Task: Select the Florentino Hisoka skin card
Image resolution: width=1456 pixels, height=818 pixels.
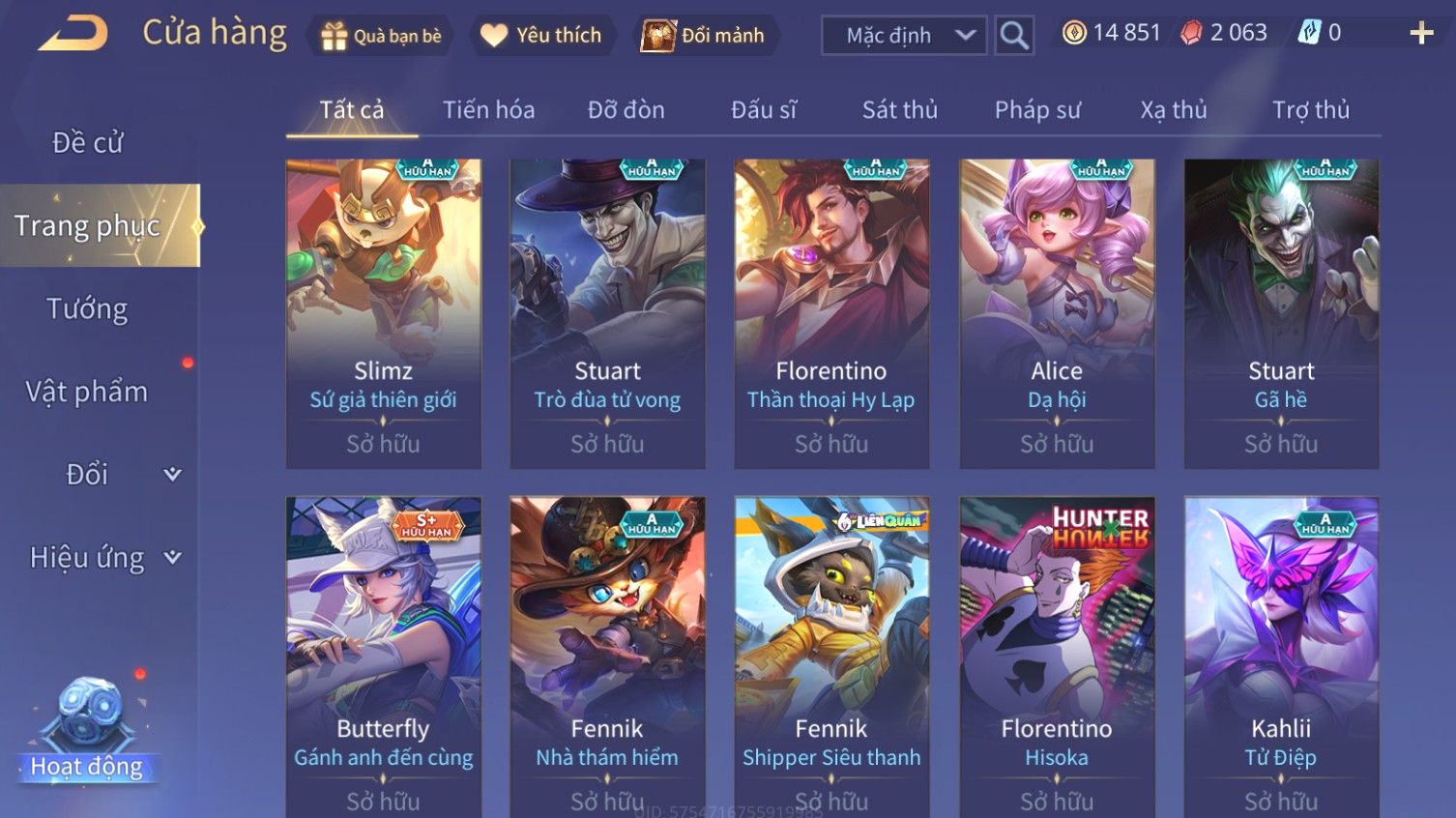Action: tap(1057, 657)
